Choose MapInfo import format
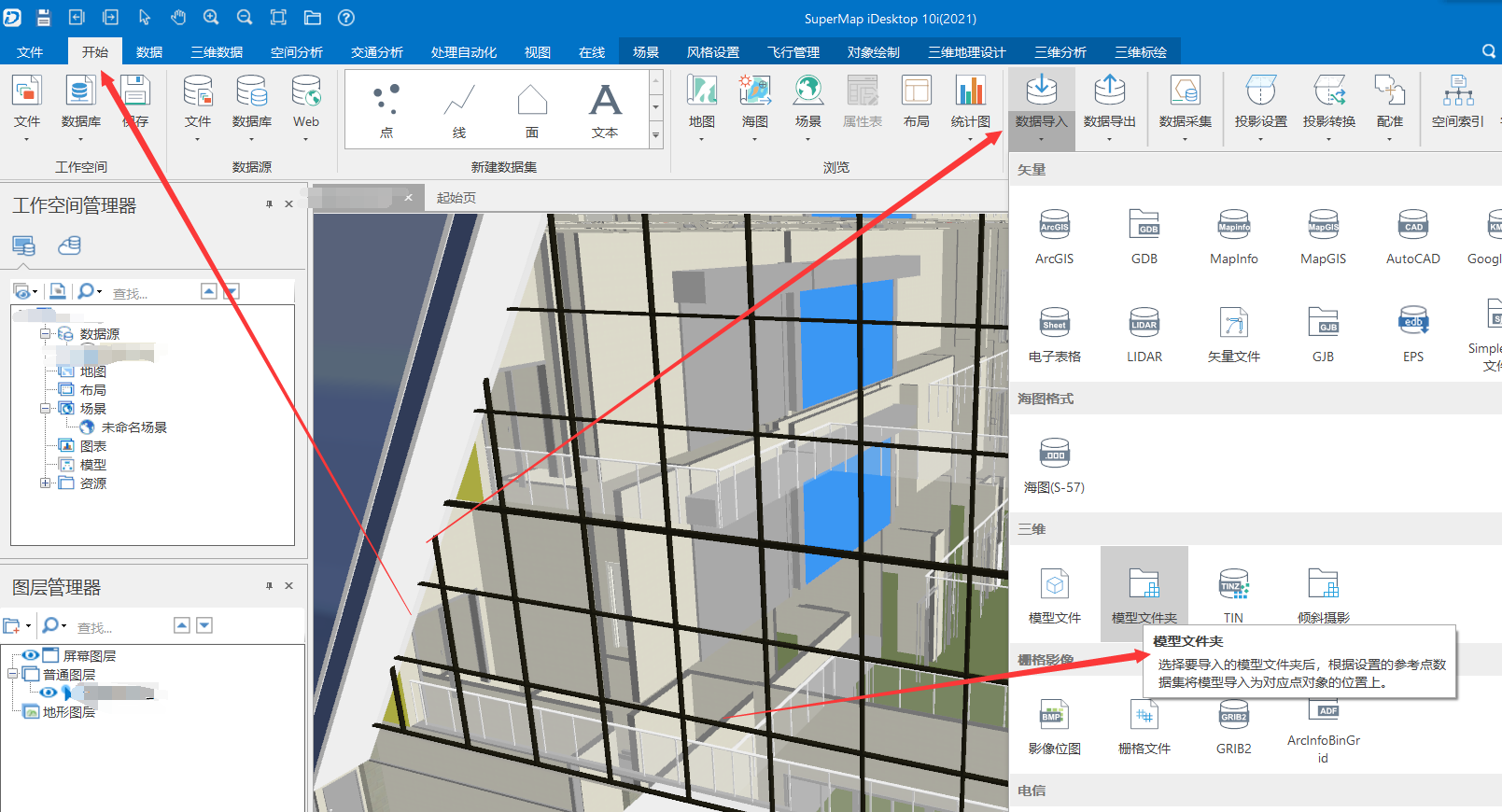 pos(1233,237)
